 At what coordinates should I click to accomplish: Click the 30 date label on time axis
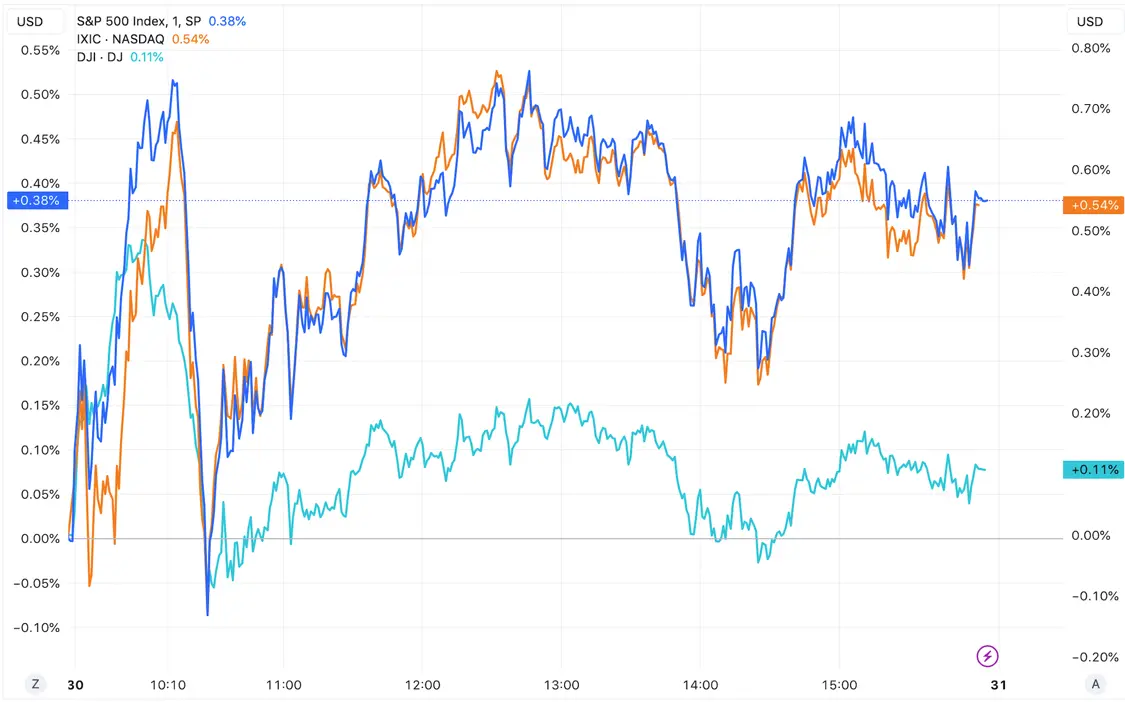pos(76,685)
